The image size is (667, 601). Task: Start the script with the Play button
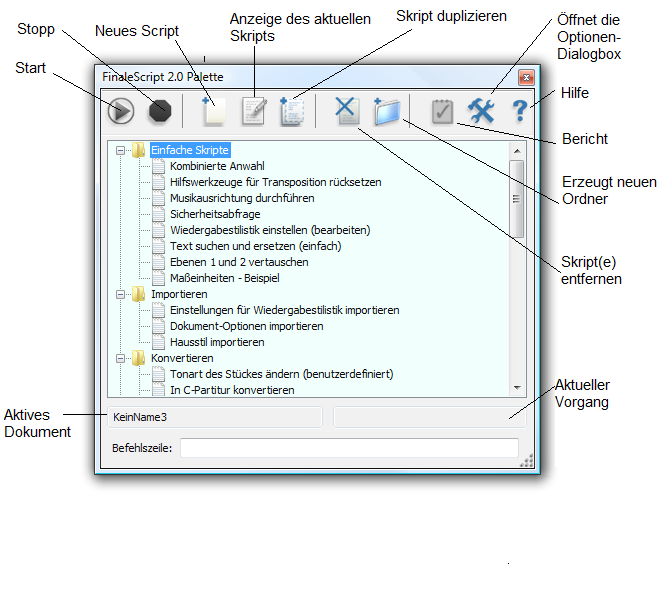pos(121,111)
